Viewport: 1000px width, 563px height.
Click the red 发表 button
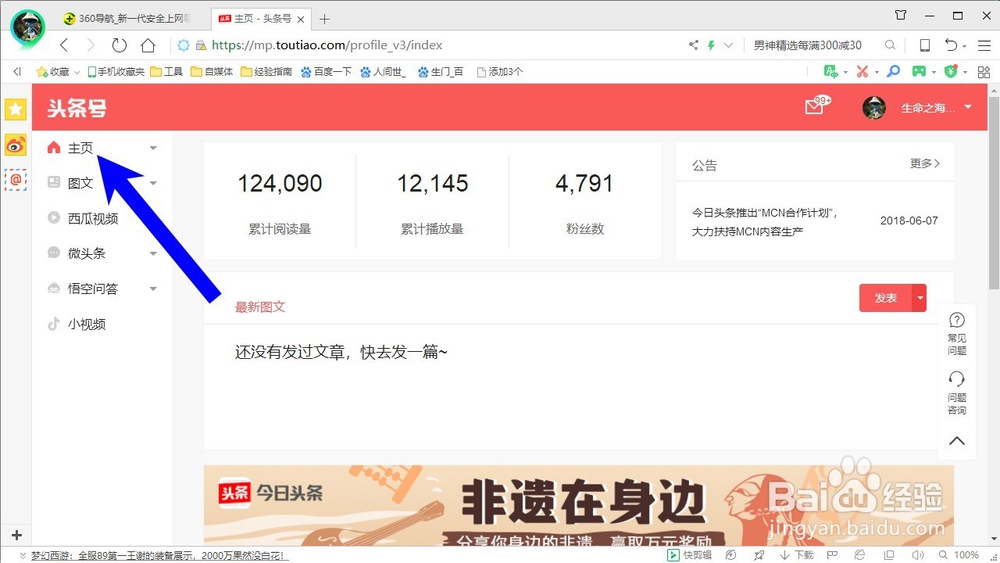[x=886, y=298]
